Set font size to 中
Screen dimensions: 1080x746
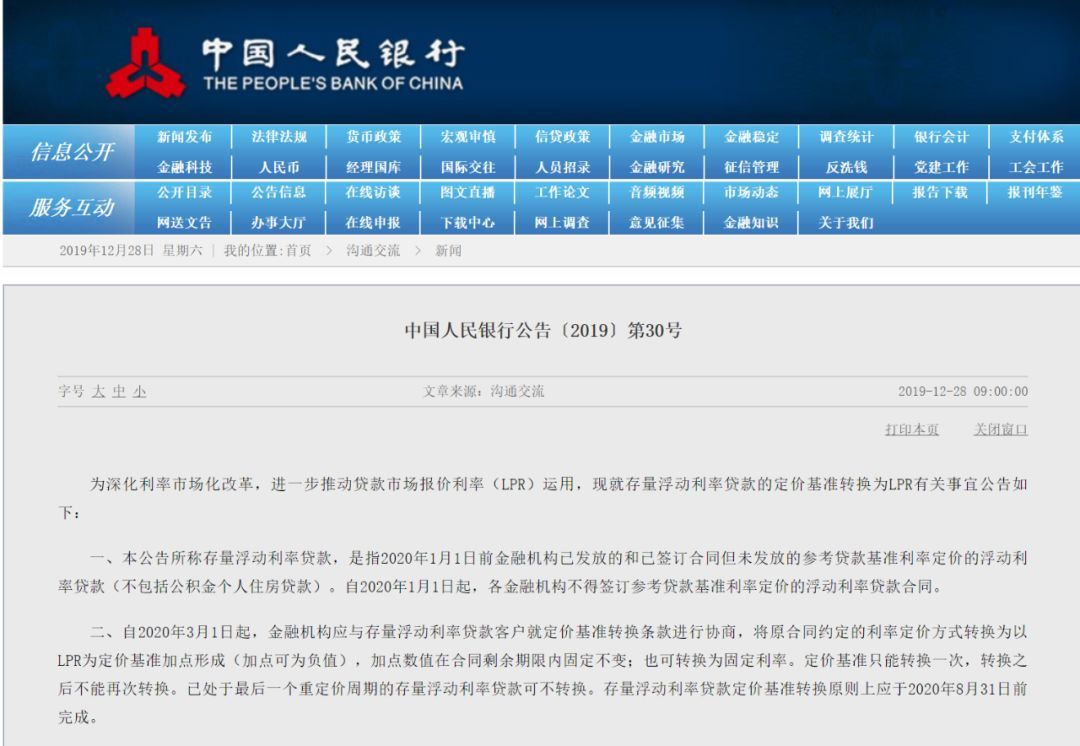(x=119, y=392)
